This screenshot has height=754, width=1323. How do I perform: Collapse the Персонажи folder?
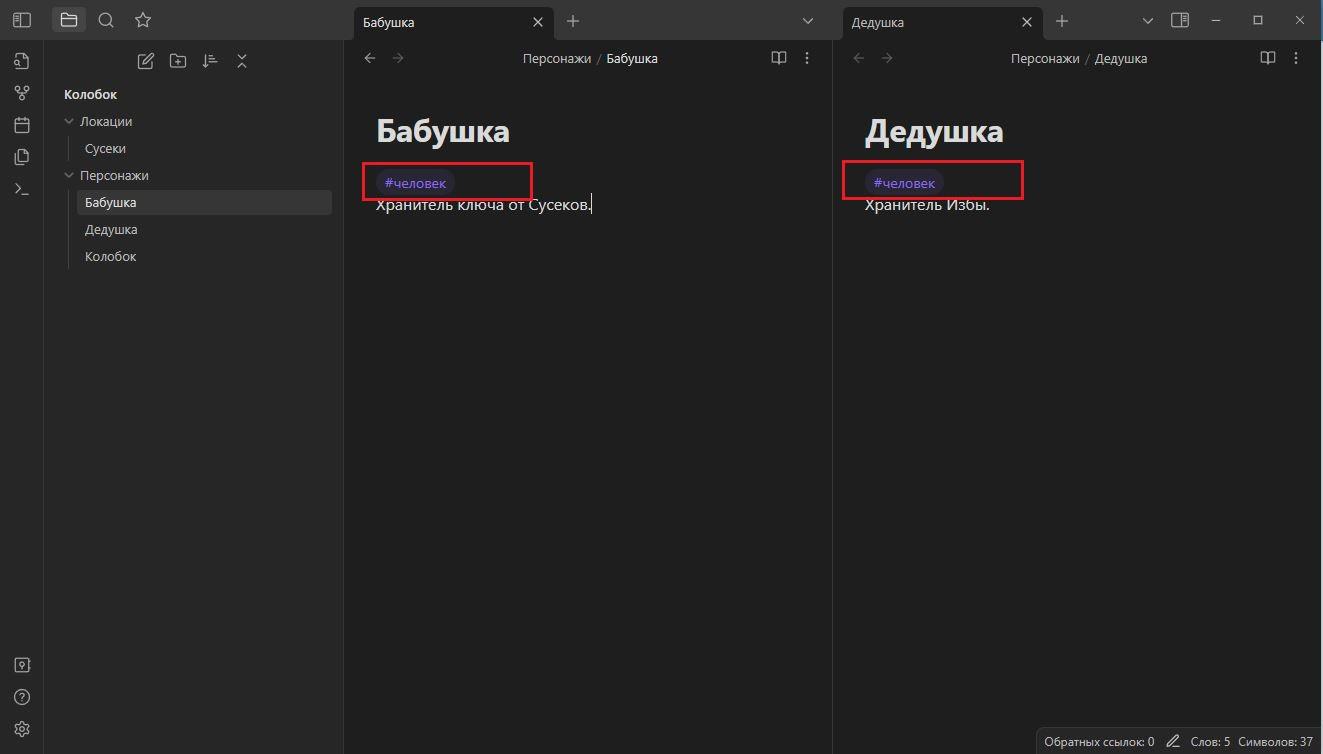(69, 175)
